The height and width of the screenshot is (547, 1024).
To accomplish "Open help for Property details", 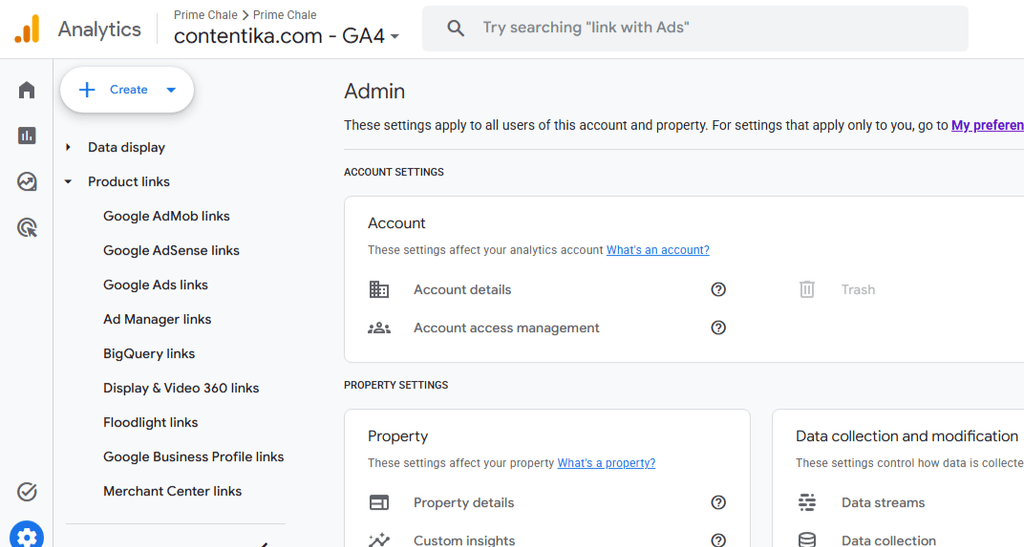I will tap(718, 503).
